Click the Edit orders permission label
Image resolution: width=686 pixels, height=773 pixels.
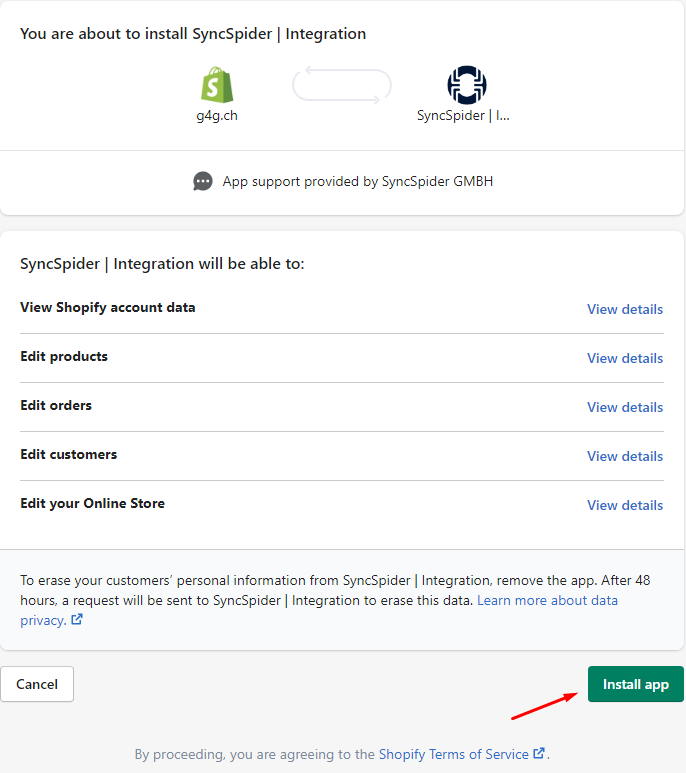coord(56,405)
